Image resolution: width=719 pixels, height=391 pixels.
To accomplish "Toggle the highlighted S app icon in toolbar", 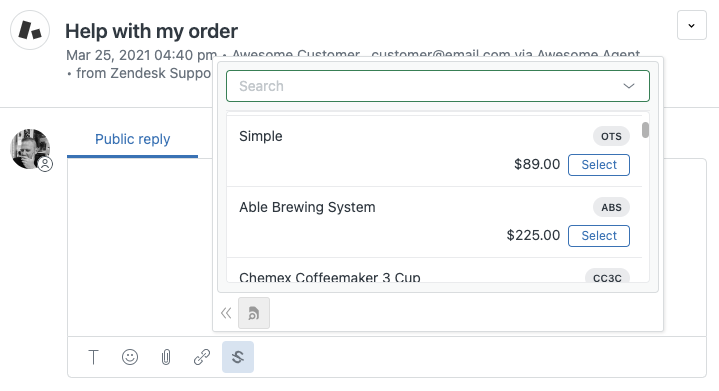I will pos(238,357).
